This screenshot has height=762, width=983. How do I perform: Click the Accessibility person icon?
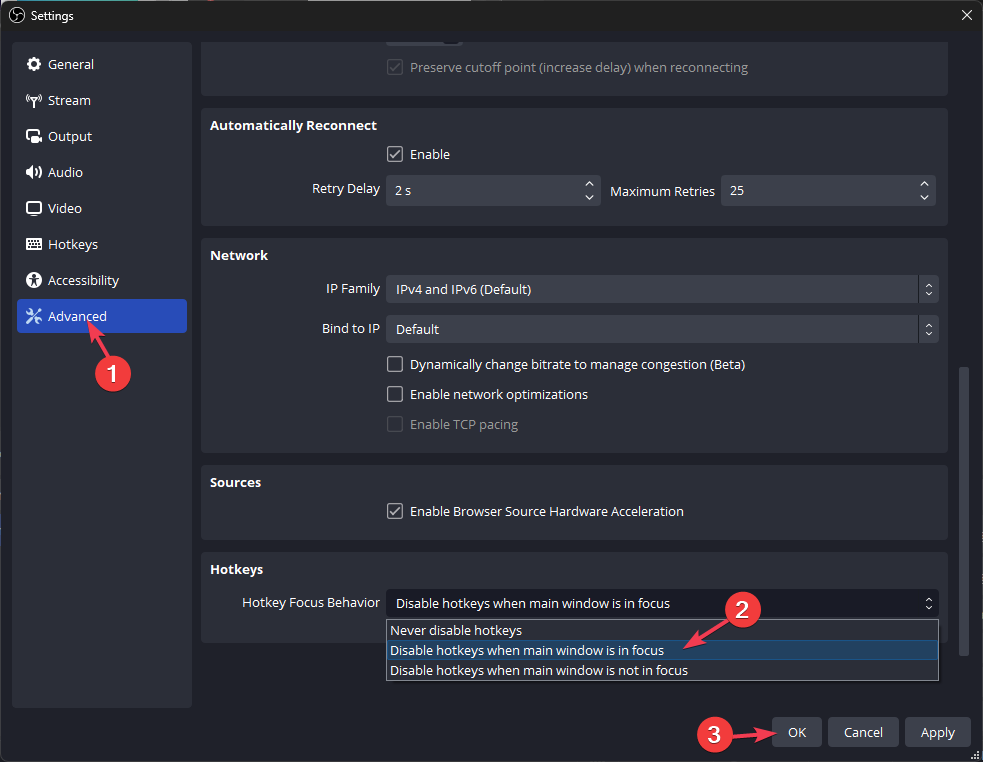34,280
